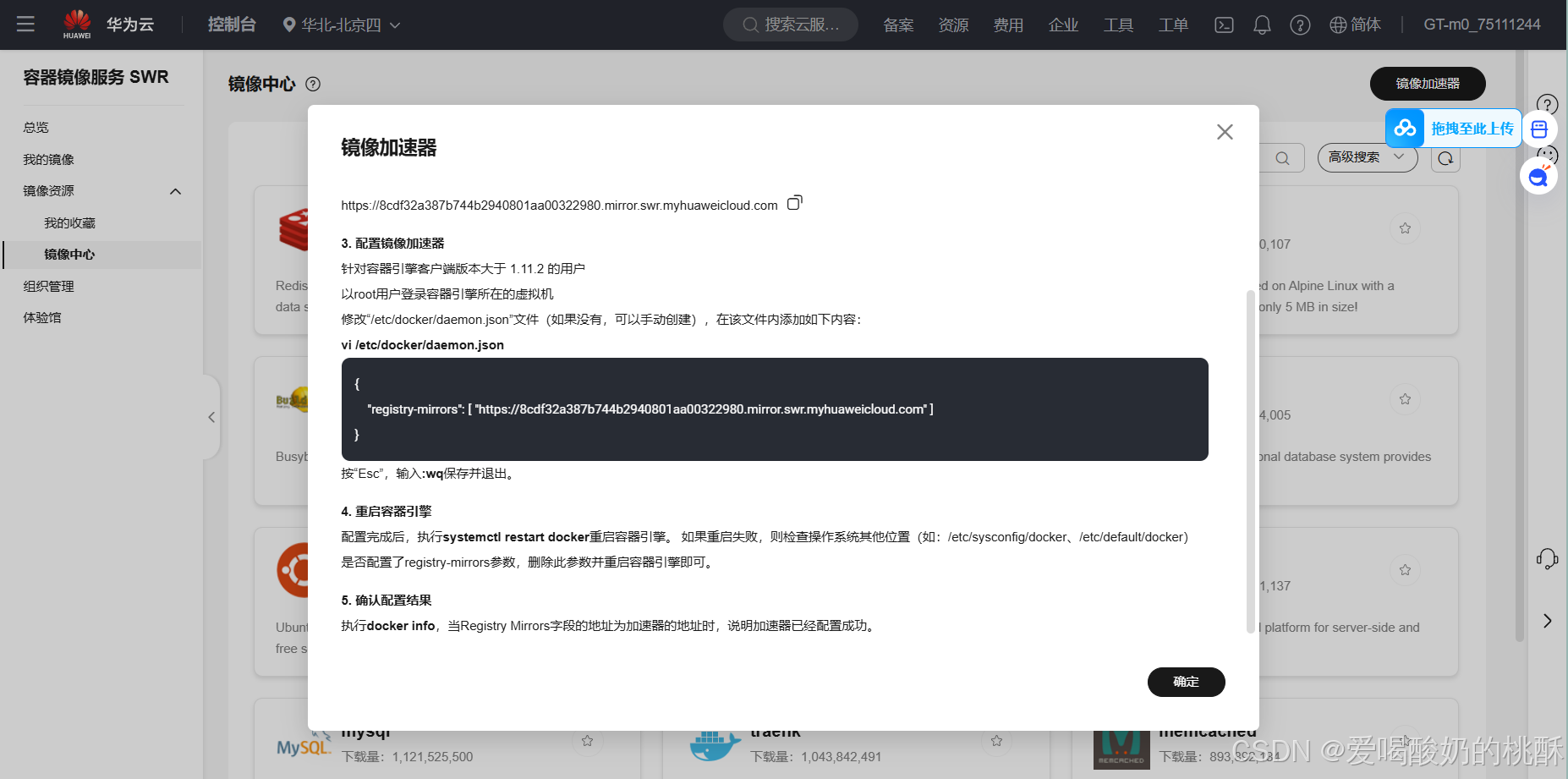Click the clipboard icon beside the upload widget
The width and height of the screenshot is (1568, 779).
point(1539,129)
